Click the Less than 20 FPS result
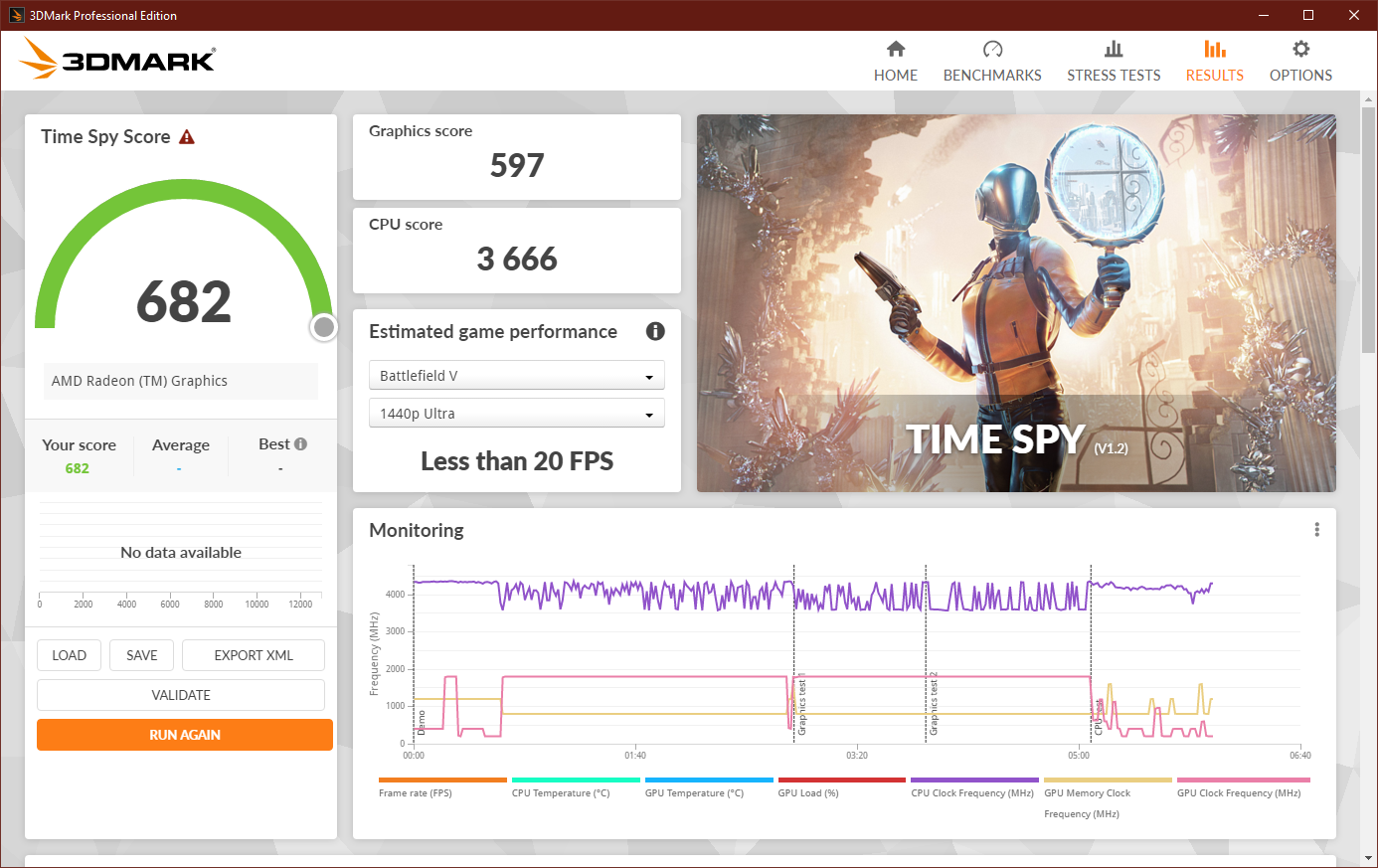The width and height of the screenshot is (1378, 868). [x=517, y=461]
